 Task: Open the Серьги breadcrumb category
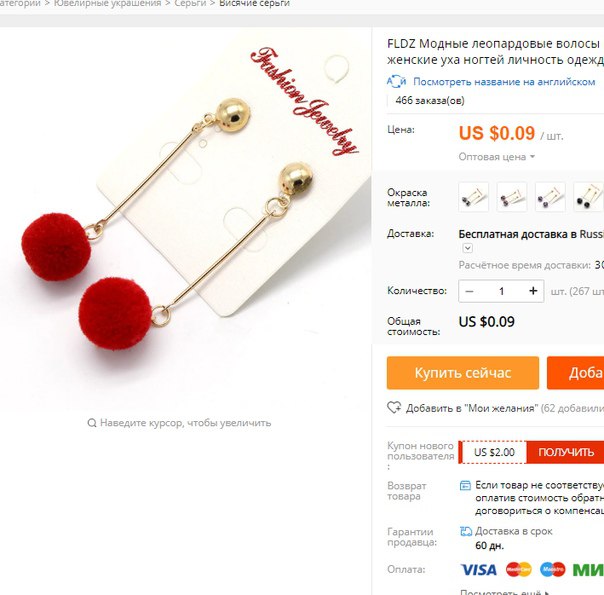190,3
